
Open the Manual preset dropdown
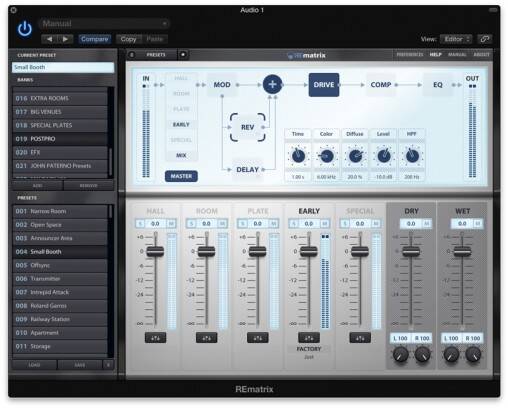pyautogui.click(x=104, y=24)
